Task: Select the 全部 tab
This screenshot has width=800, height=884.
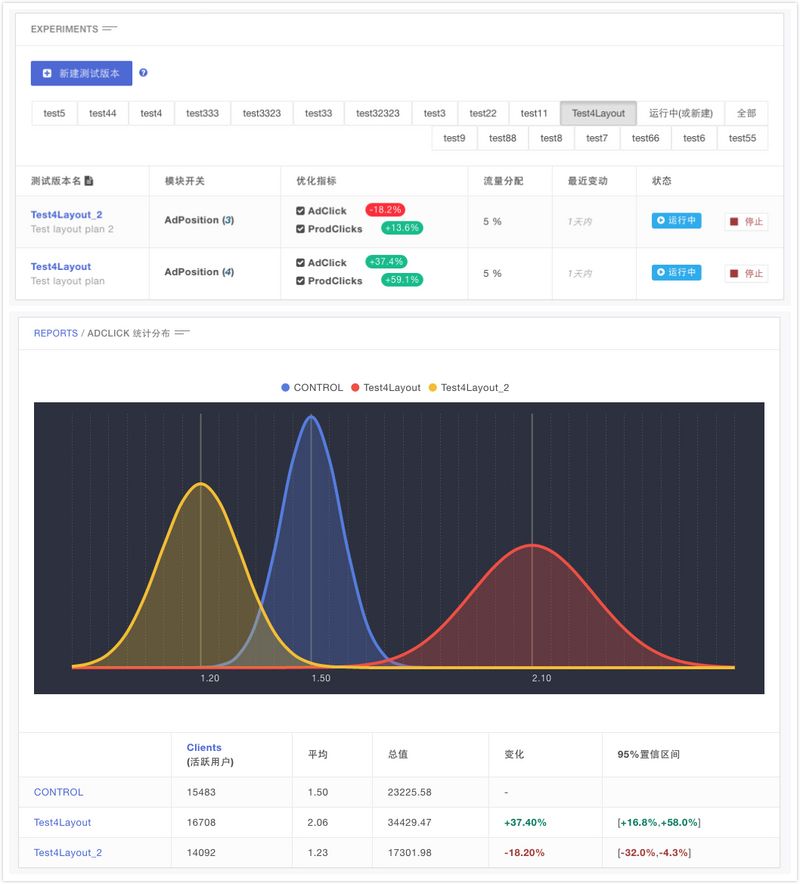Action: (x=746, y=113)
